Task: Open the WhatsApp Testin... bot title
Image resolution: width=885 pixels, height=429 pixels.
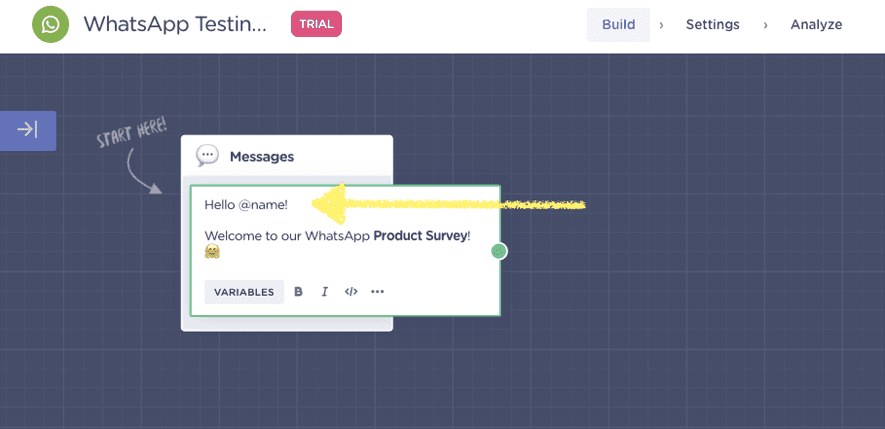Action: 175,24
